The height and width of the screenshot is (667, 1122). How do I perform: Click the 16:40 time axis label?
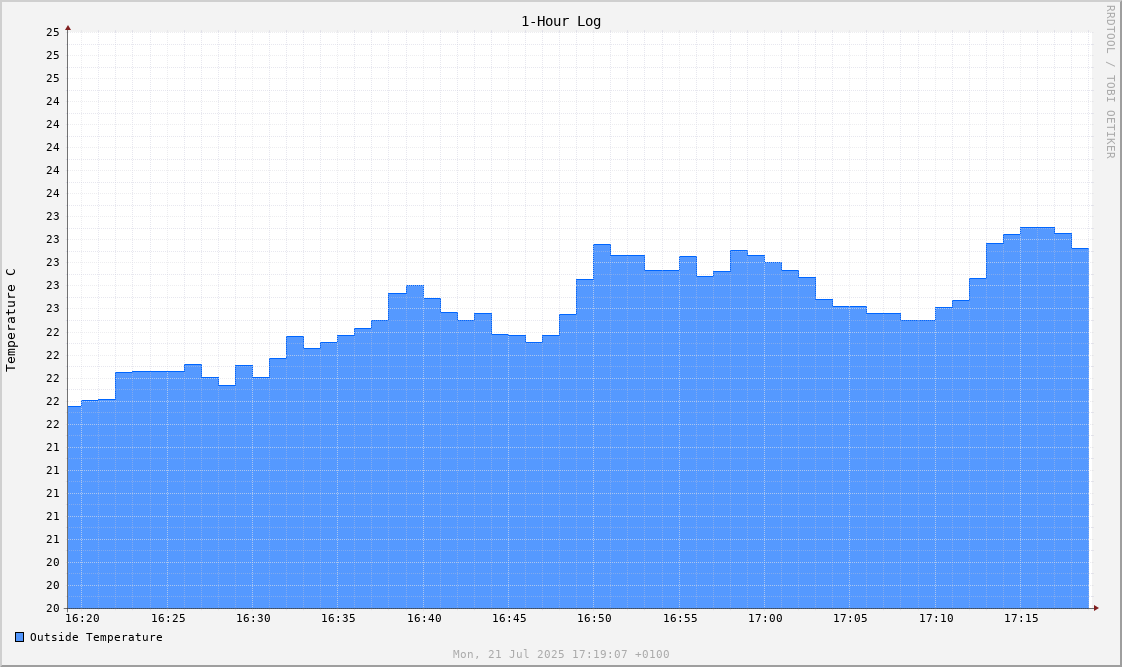[424, 618]
